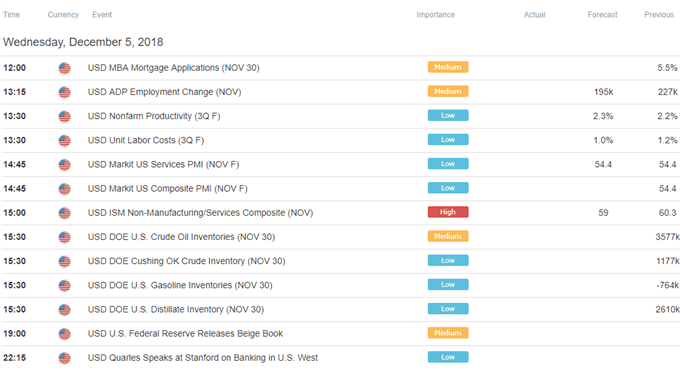This screenshot has height=372, width=680.
Task: Open USD Unit Labor Costs (3Q F) event
Action: [146, 140]
